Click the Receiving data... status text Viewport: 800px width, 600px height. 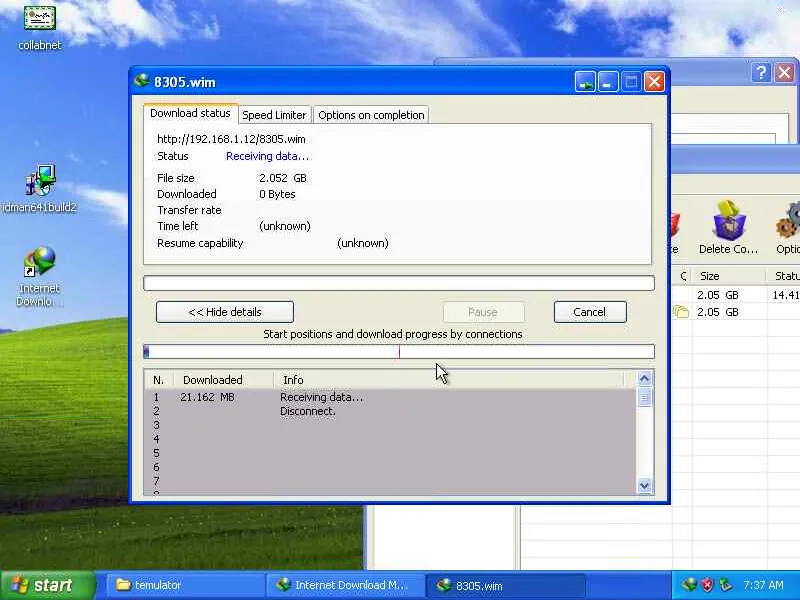click(267, 156)
